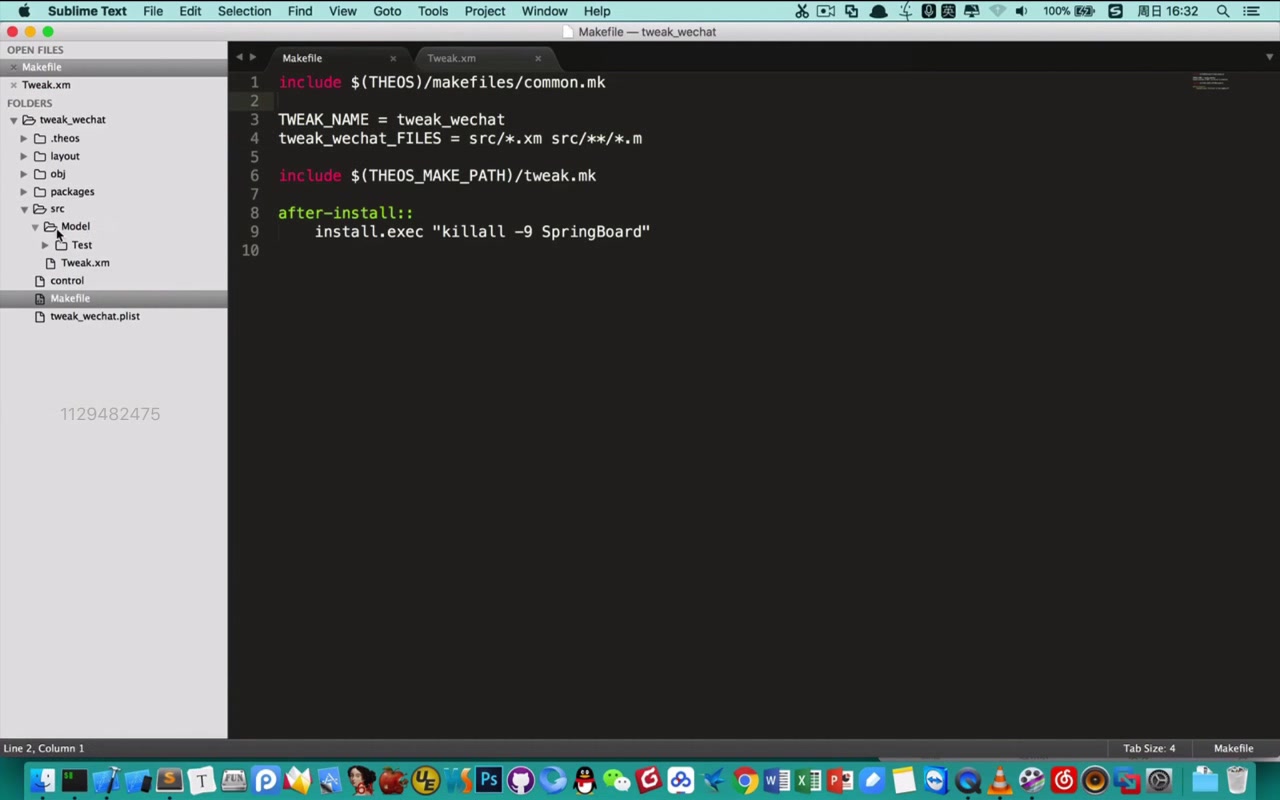Collapse the src folder
The image size is (1280, 800).
point(24,209)
